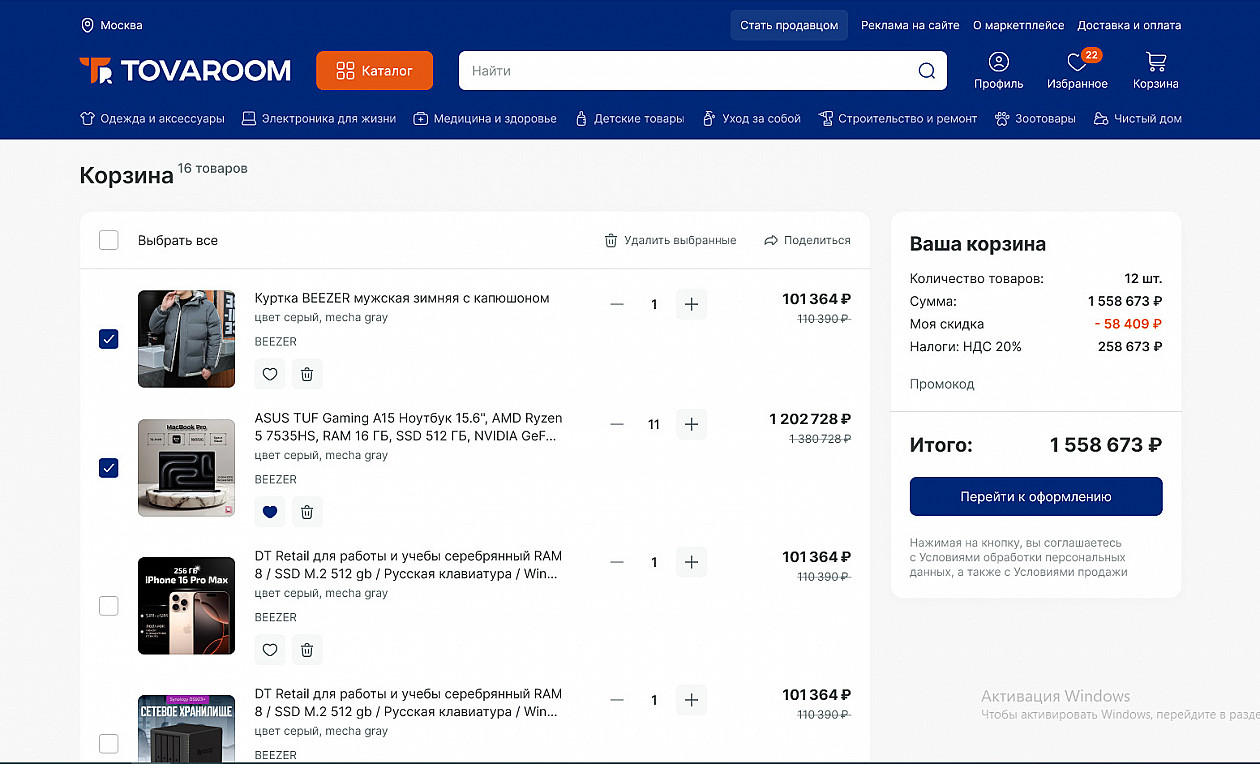Open Куртка BEEZER мужская зимняя title
Image resolution: width=1260 pixels, height=764 pixels.
(402, 298)
